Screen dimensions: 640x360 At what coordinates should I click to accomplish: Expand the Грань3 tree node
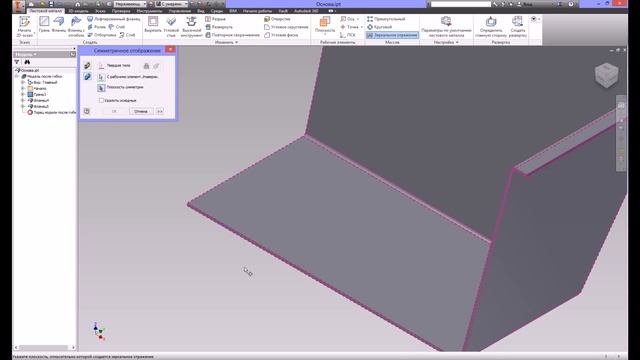pos(23,94)
